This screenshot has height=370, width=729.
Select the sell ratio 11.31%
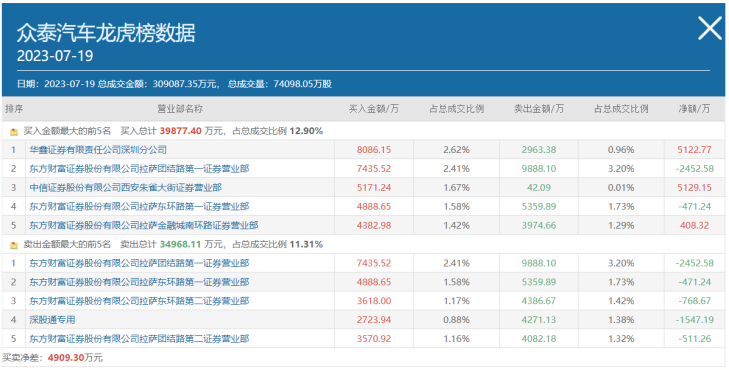click(306, 244)
